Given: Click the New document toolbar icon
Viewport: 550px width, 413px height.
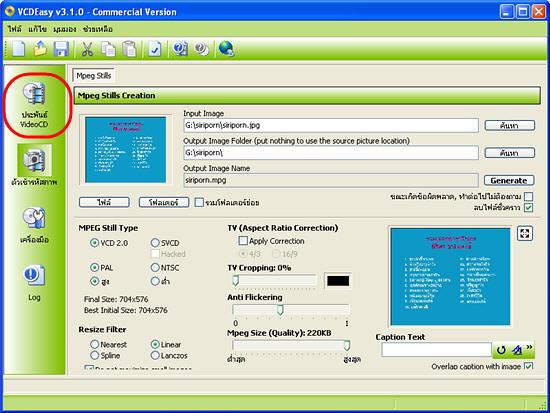Looking at the screenshot, I should pyautogui.click(x=19, y=49).
